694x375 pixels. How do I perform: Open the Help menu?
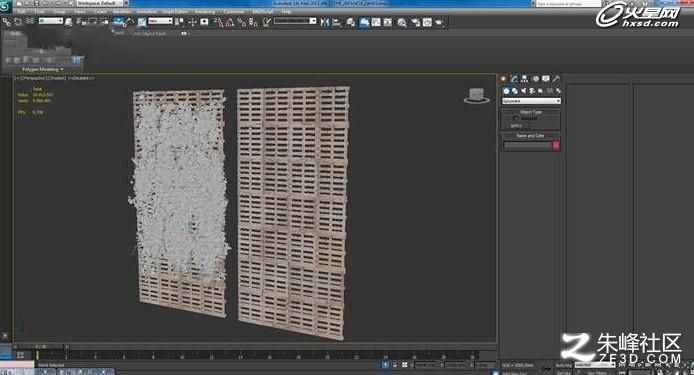tap(286, 12)
